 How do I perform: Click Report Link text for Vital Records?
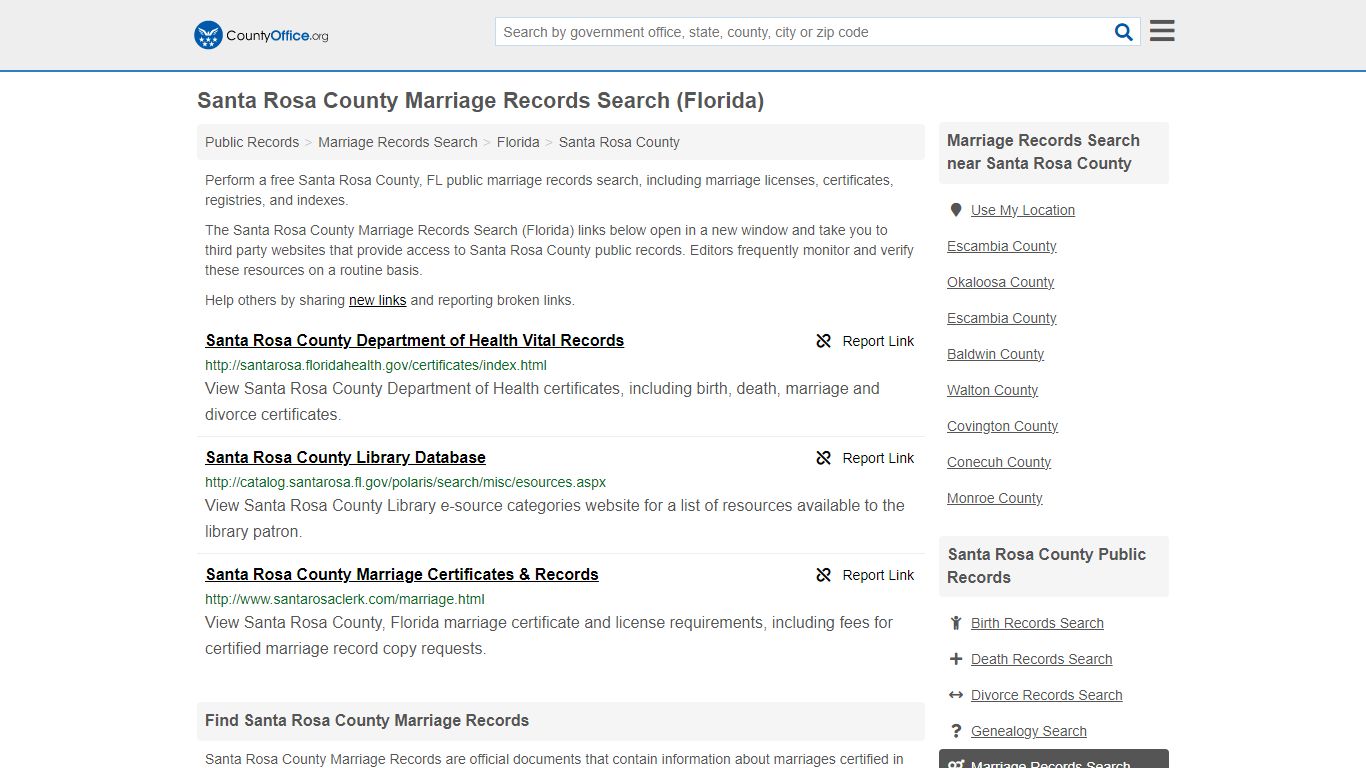878,341
